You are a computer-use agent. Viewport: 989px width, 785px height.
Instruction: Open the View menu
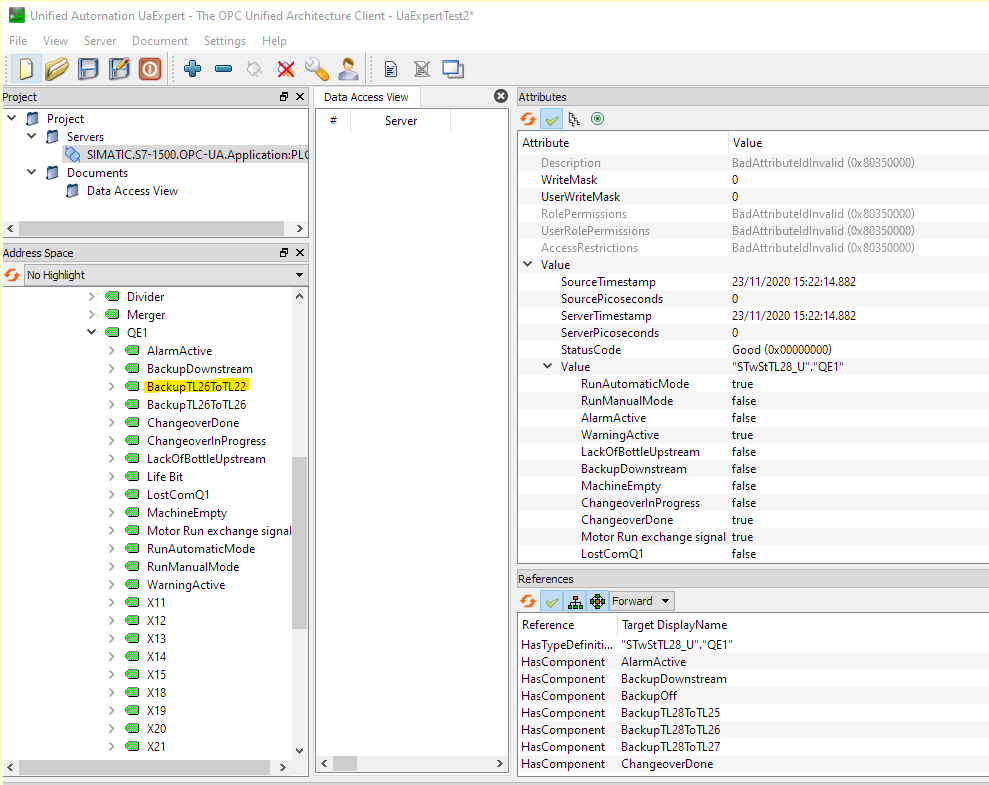pos(56,40)
